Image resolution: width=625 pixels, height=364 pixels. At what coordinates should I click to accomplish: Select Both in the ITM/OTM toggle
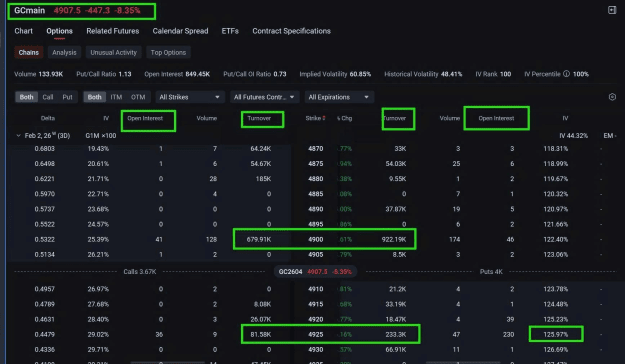tap(94, 97)
